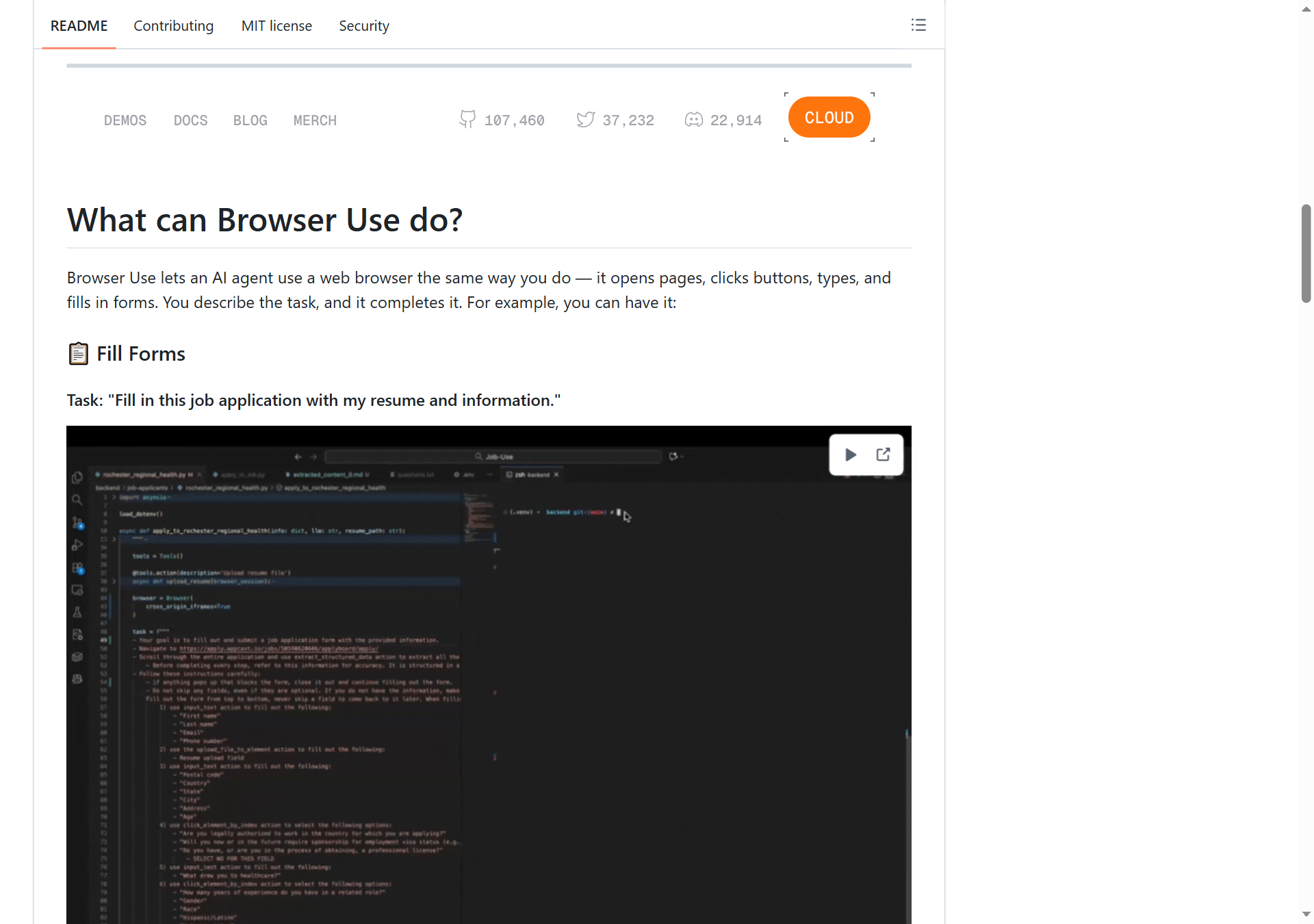Open the MERCH link
Viewport: 1314px width, 924px height.
point(315,120)
